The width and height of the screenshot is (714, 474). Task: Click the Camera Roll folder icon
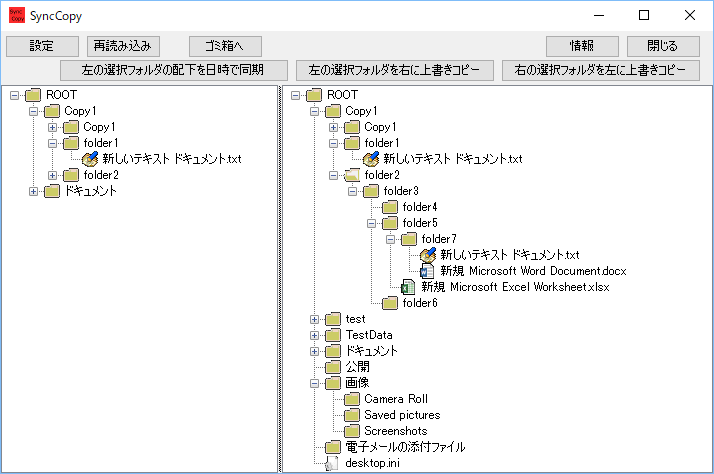(x=352, y=399)
